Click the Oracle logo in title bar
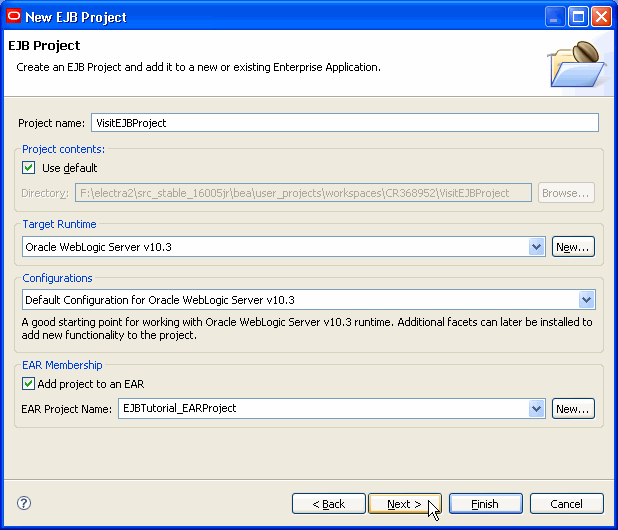 point(14,17)
